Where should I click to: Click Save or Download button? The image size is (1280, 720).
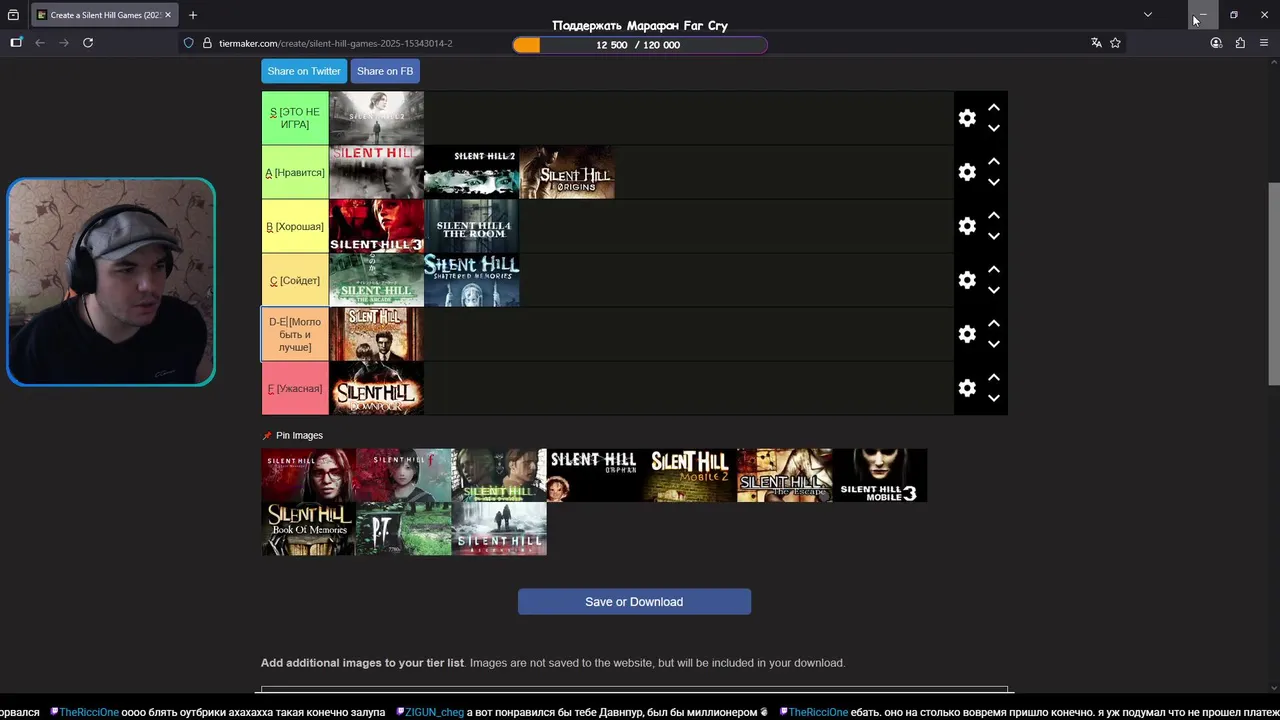634,601
